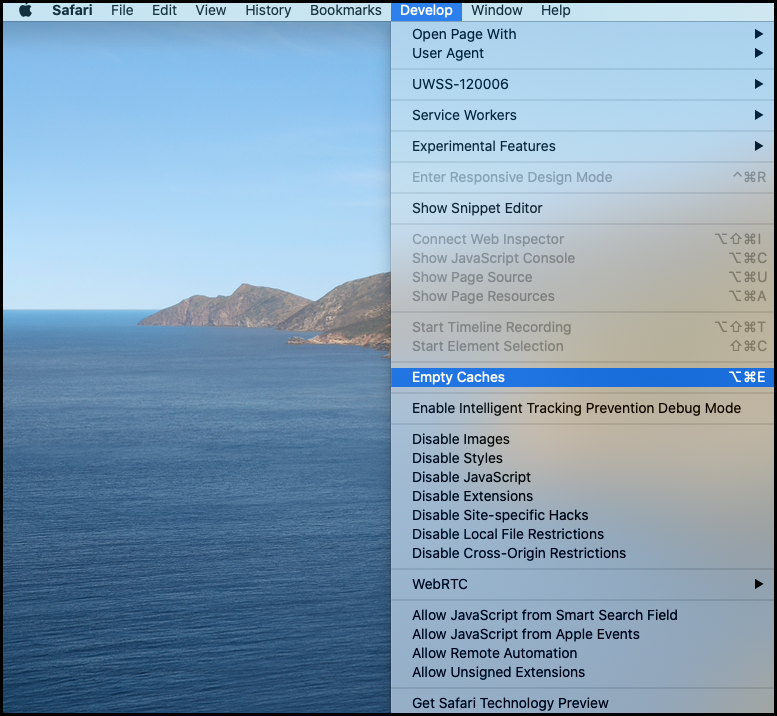The height and width of the screenshot is (716, 777).
Task: Toggle Disable Local File Restrictions option
Action: click(584, 534)
